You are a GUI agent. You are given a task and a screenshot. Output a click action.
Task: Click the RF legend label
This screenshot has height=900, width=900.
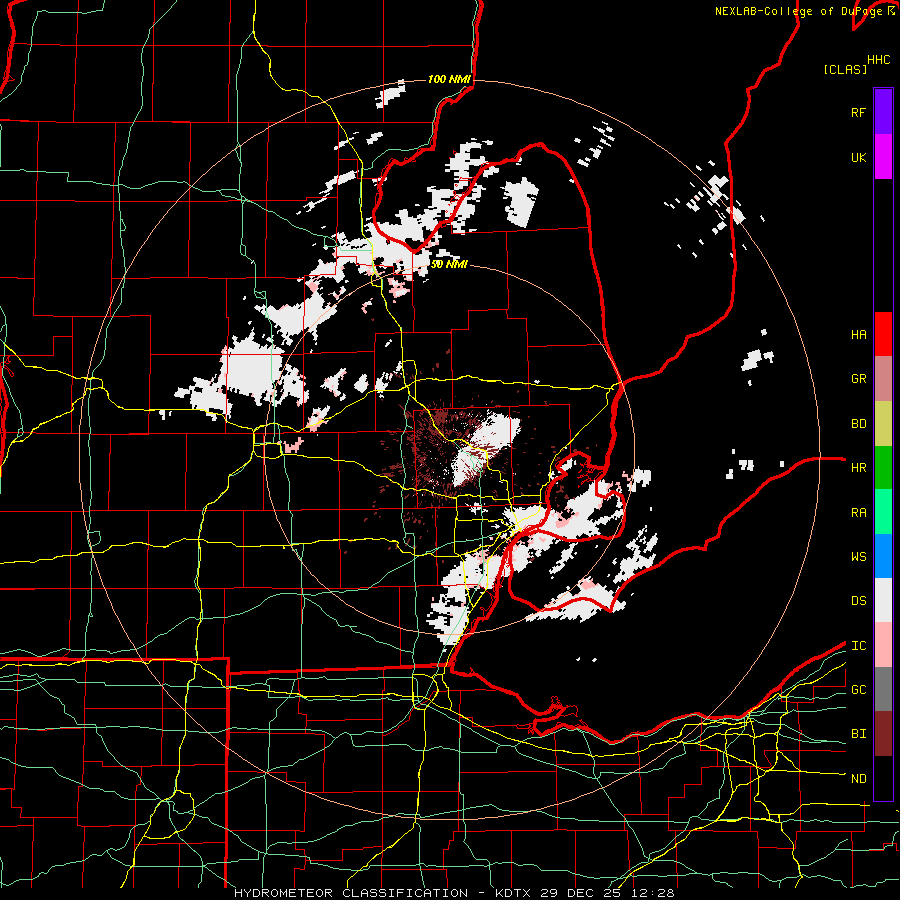pos(858,112)
